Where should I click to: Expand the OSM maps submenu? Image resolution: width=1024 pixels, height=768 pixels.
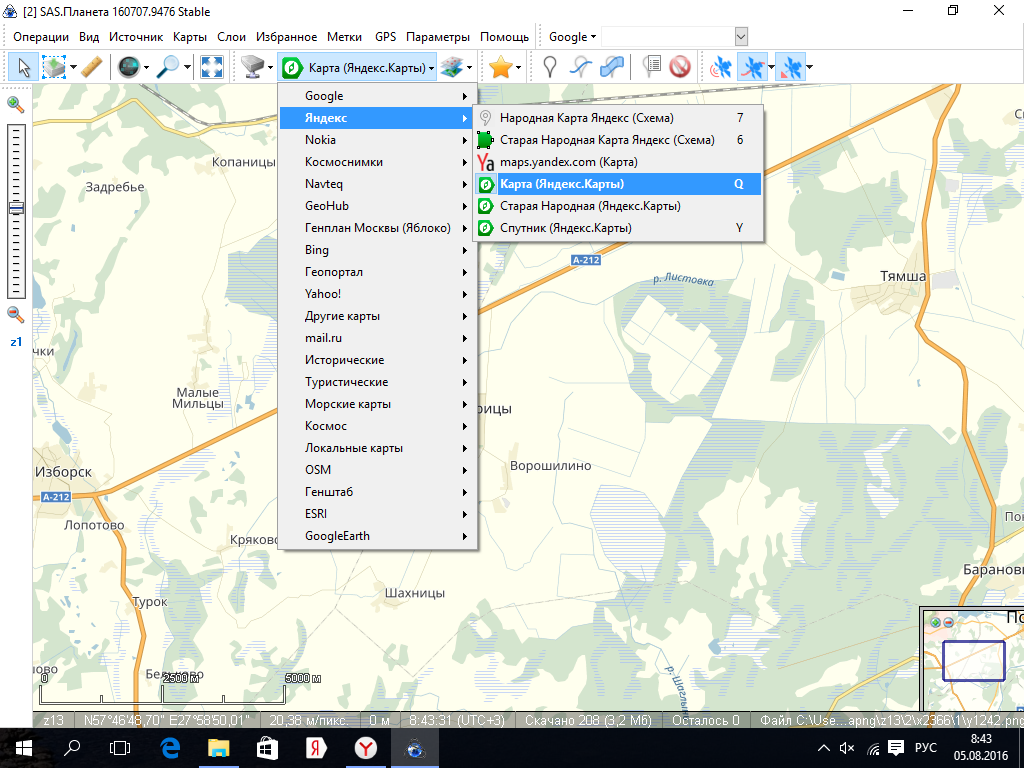(377, 470)
